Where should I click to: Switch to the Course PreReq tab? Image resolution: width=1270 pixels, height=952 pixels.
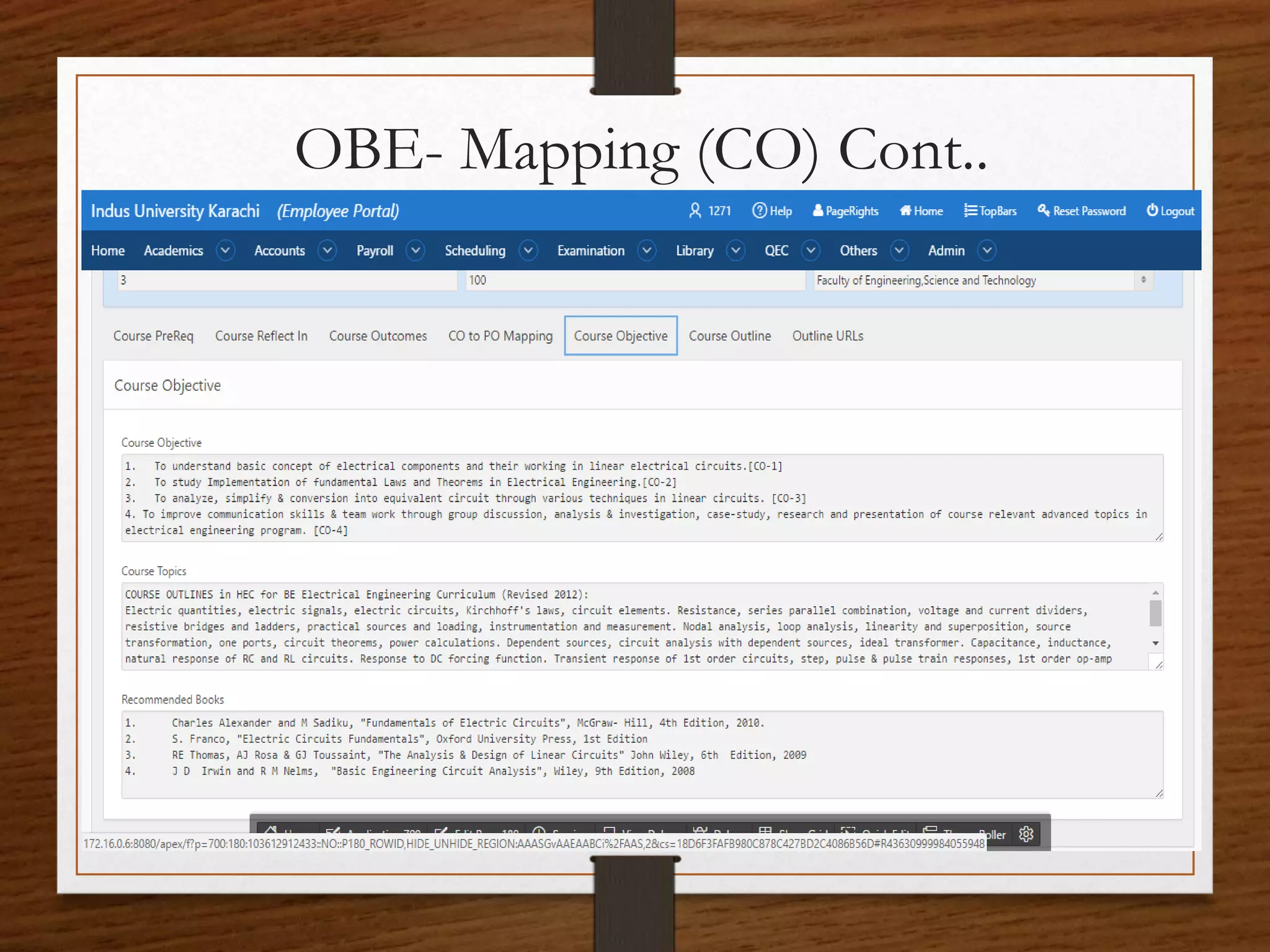[x=153, y=336]
